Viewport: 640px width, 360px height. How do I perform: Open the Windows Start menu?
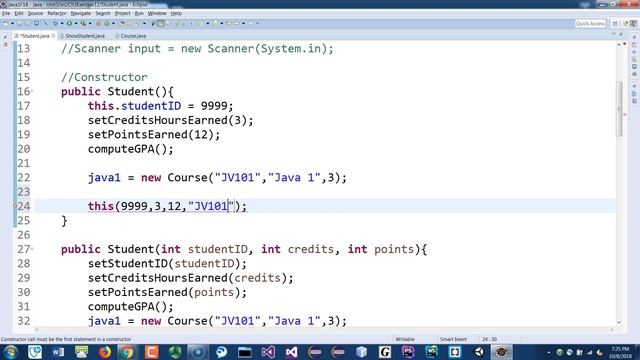coord(11,352)
